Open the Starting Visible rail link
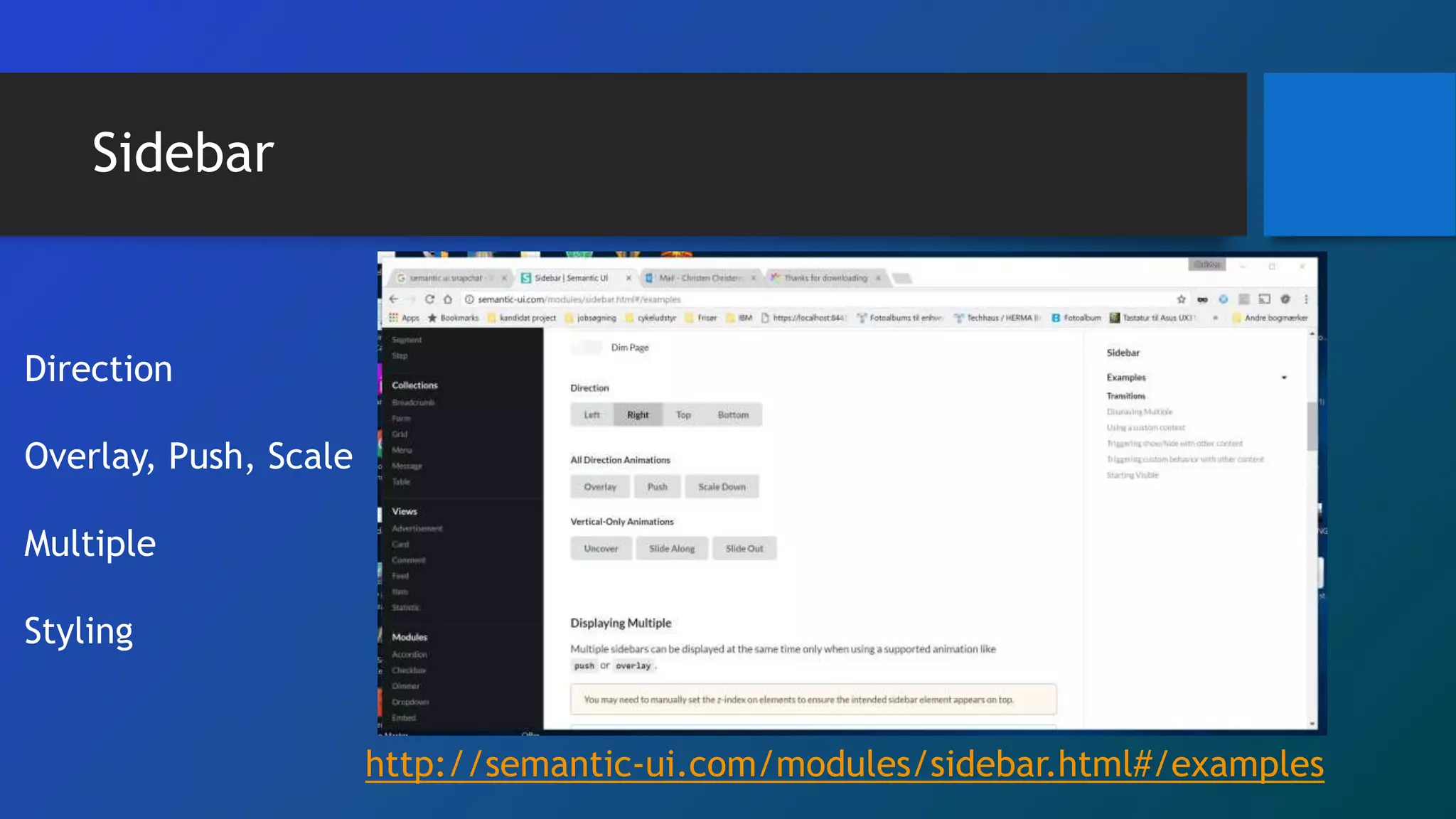1456x819 pixels. 1133,475
